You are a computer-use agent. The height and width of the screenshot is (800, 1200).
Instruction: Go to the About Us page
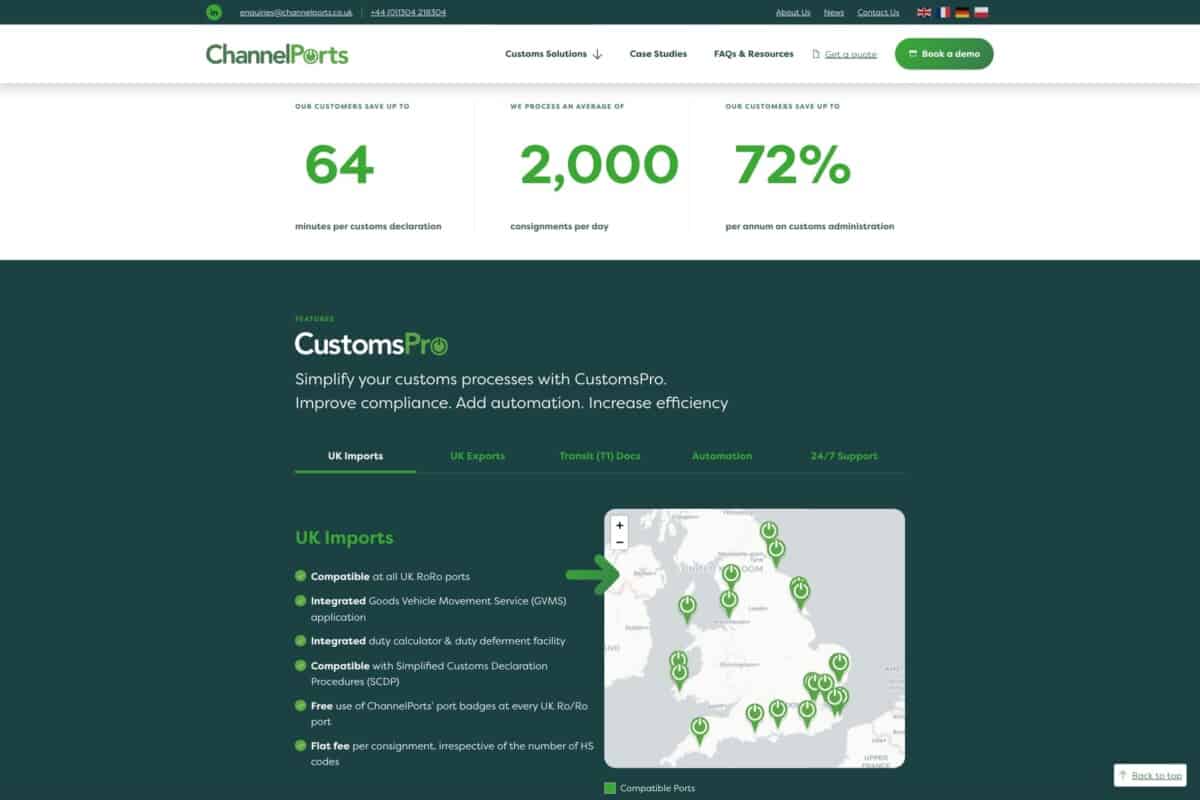tap(793, 12)
